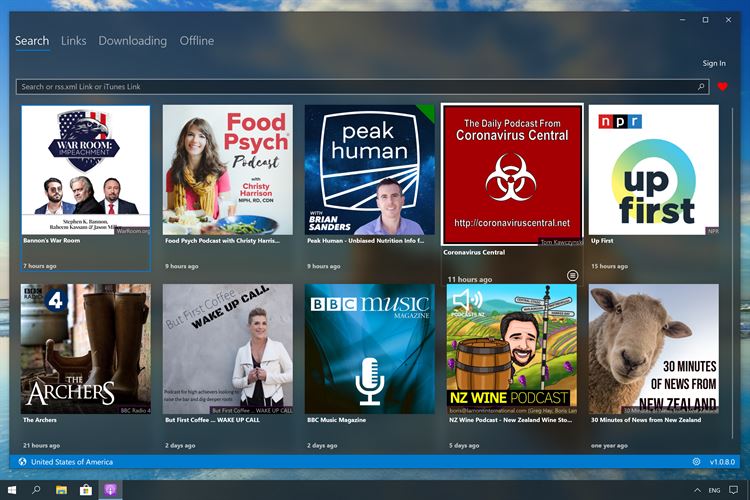
Task: Click 'Food Psych Podcast with Christy Harris...' title
Action: pyautogui.click(x=222, y=241)
